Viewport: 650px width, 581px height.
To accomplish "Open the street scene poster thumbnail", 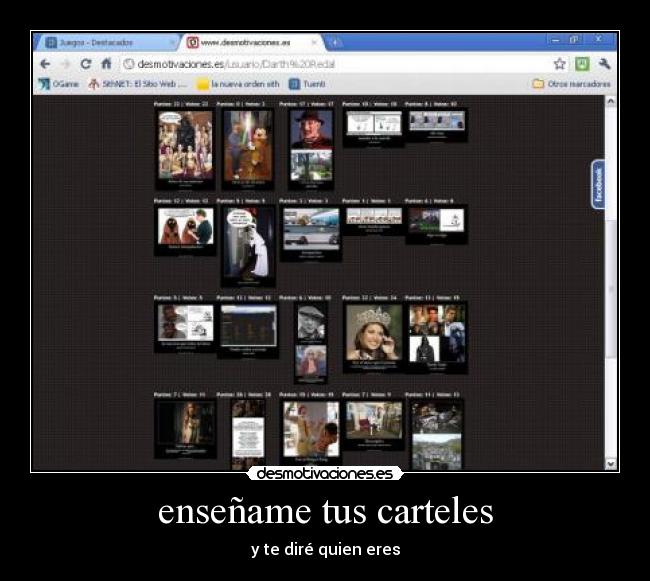I will click(374, 424).
